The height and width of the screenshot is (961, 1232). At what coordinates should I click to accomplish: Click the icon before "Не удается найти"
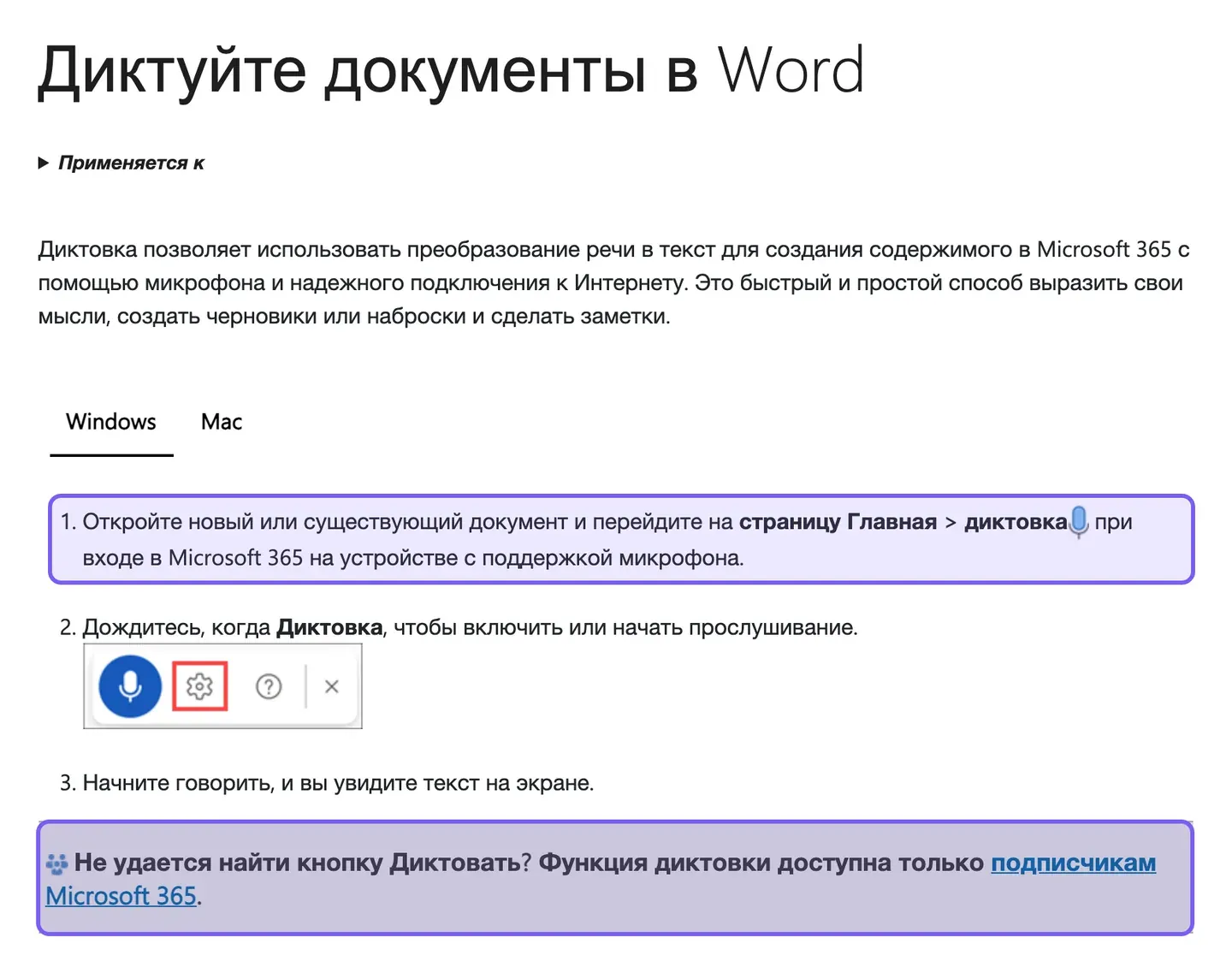point(57,864)
